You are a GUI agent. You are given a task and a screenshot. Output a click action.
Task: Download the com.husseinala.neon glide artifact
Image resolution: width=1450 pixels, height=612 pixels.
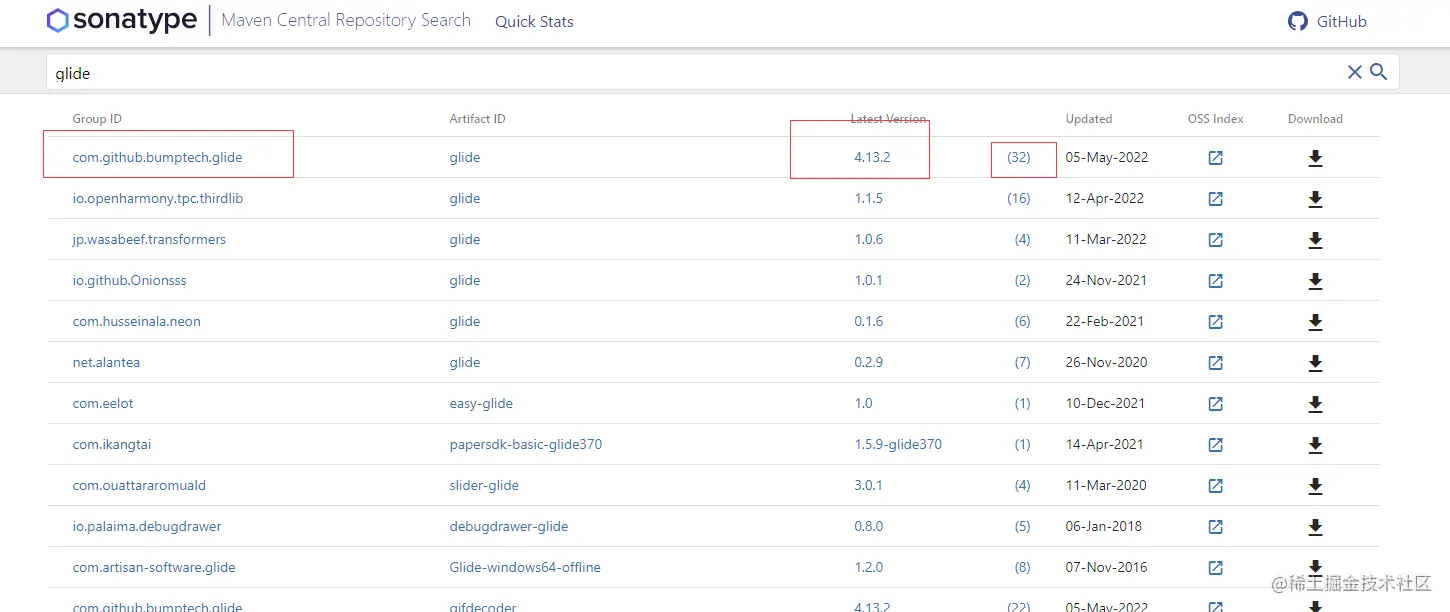pos(1315,322)
